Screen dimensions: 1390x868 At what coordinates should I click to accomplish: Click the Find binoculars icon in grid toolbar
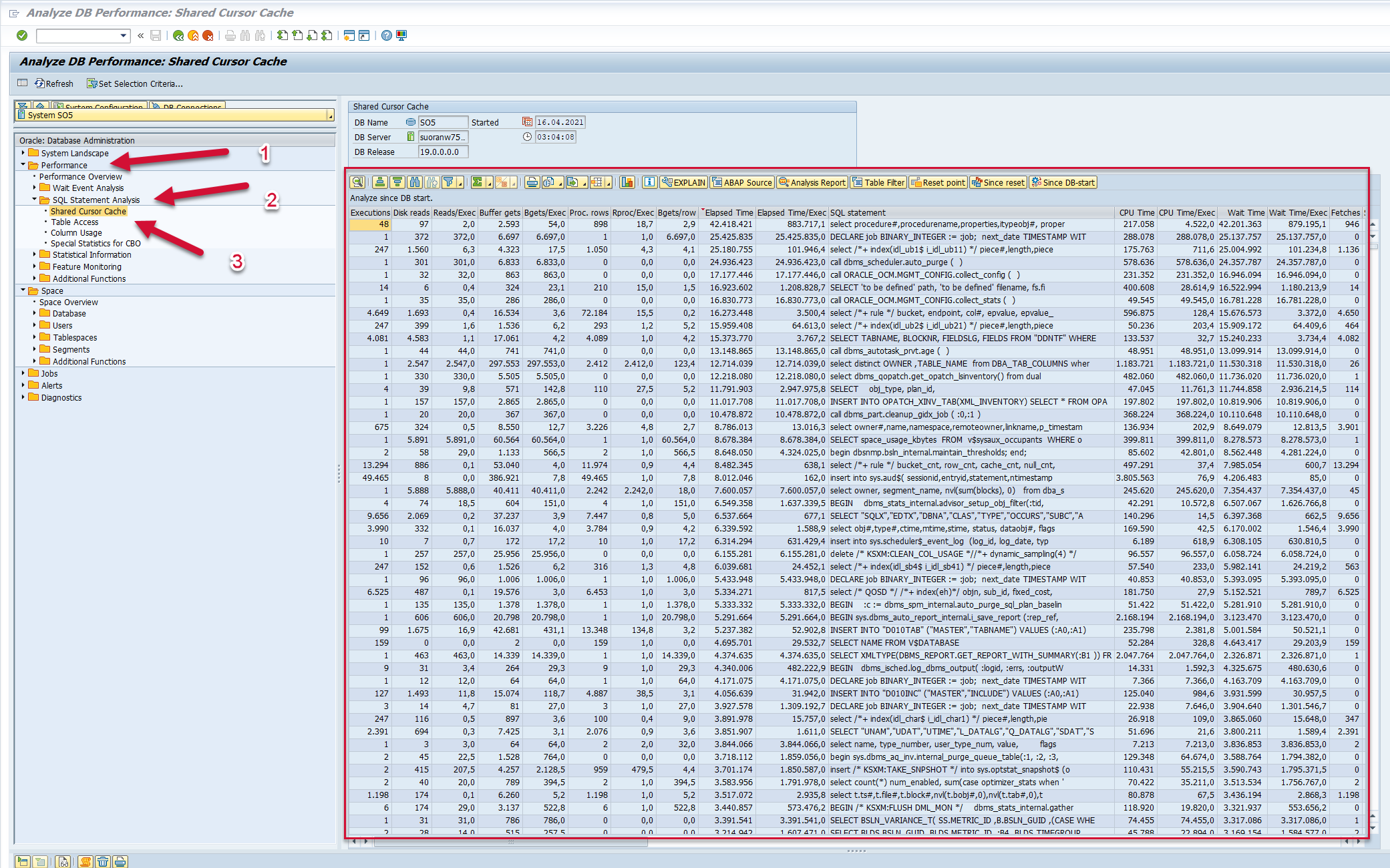(415, 182)
